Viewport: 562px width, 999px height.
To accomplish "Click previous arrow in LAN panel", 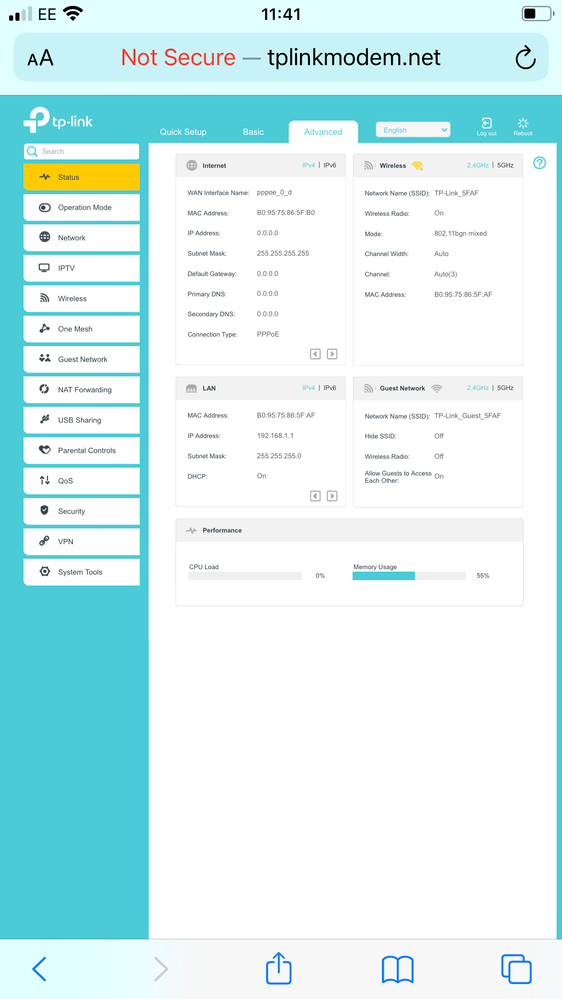I will (x=315, y=496).
